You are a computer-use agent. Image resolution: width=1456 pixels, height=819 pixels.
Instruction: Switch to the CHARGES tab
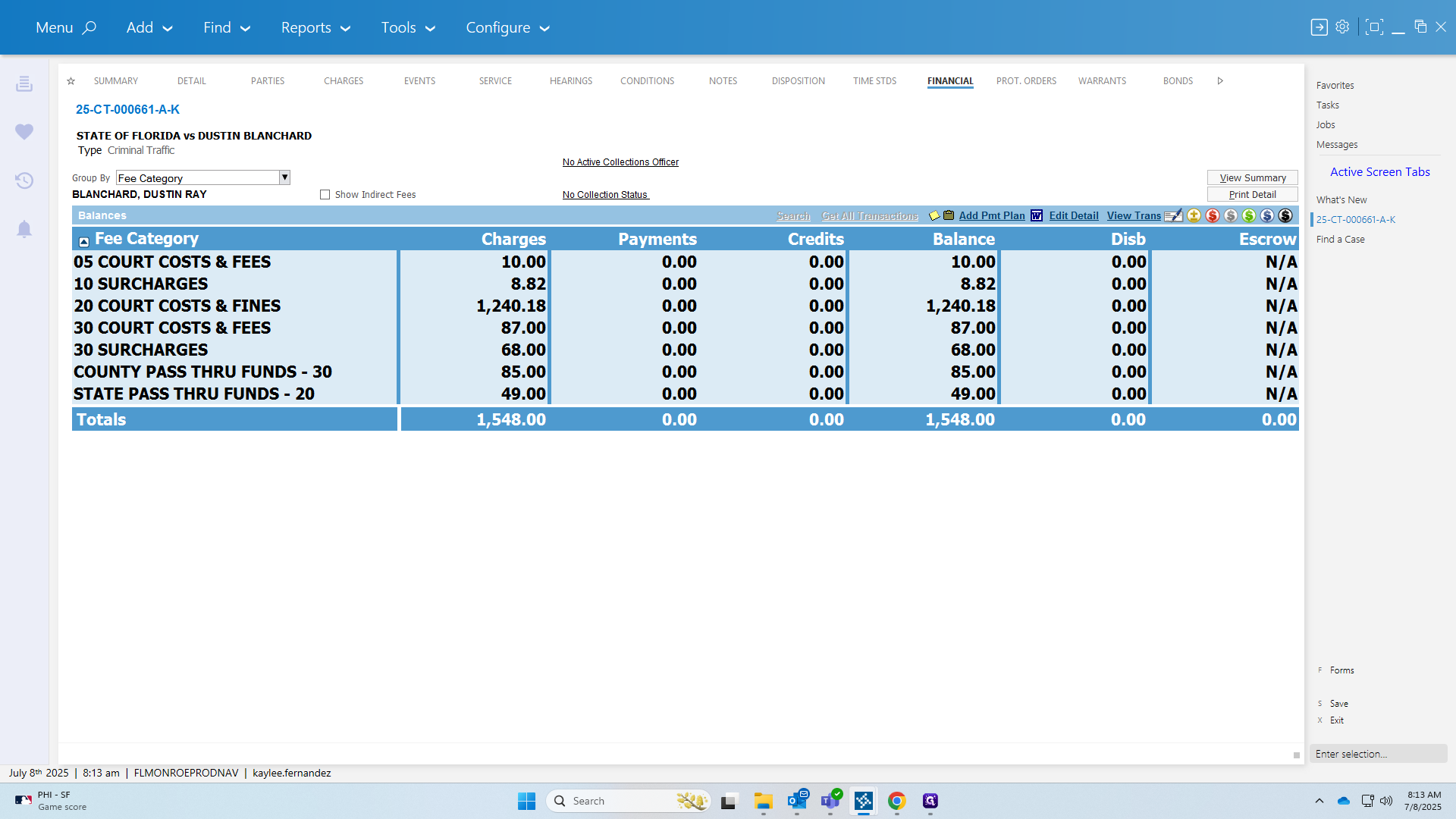(x=344, y=81)
